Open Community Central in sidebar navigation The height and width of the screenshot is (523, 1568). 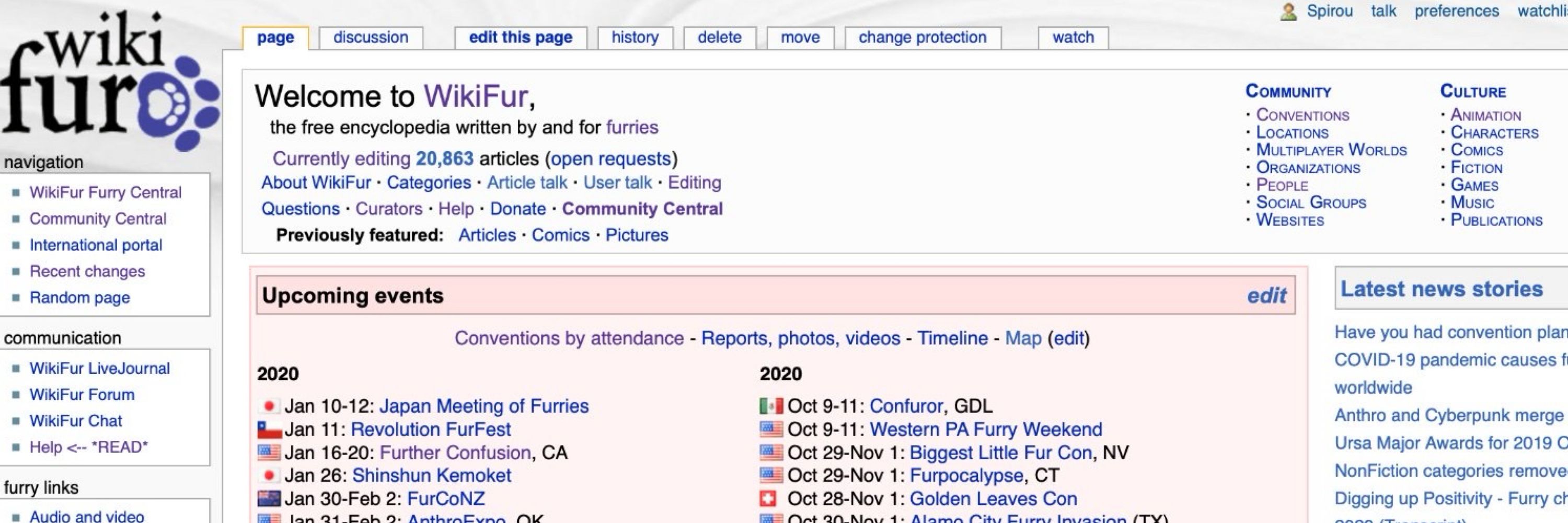(97, 219)
